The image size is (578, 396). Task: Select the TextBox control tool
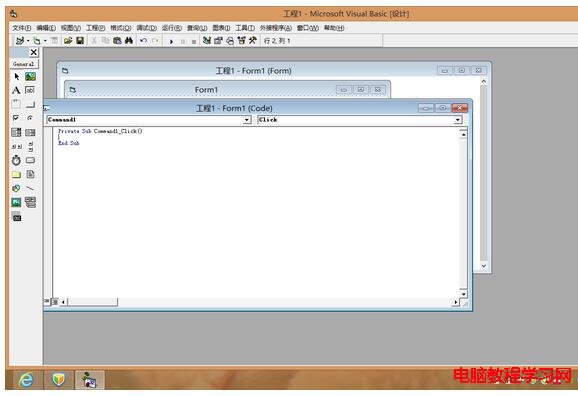(30, 90)
